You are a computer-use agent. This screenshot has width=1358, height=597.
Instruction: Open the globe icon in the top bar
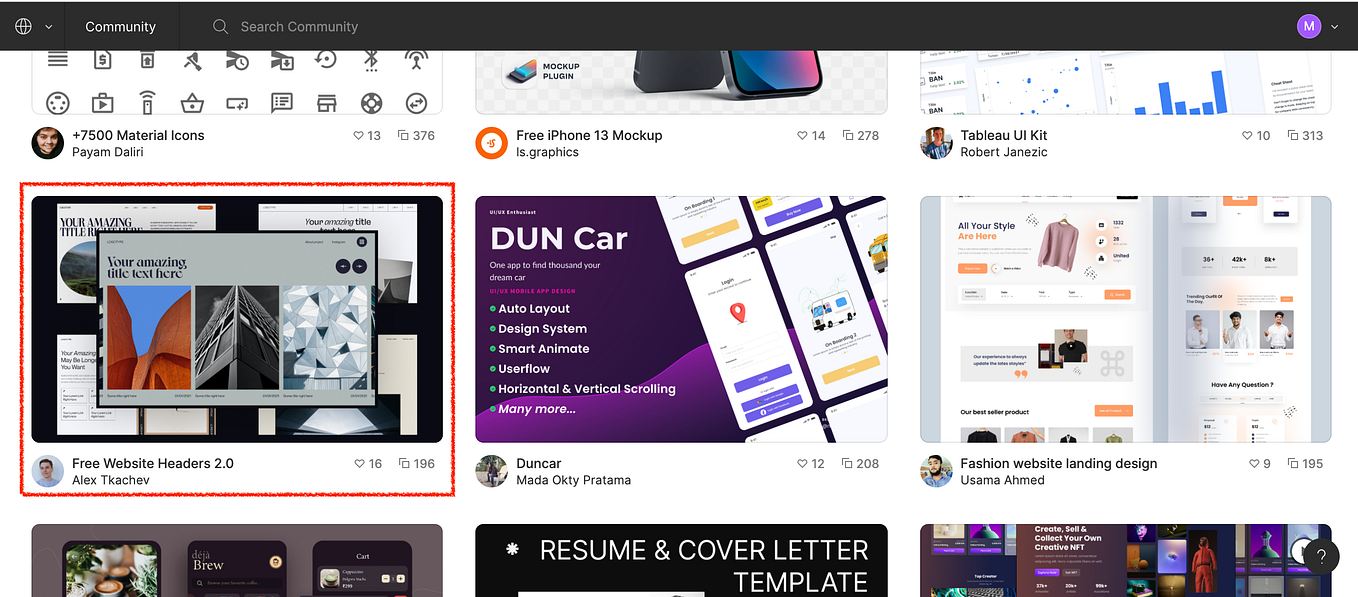coord(22,26)
